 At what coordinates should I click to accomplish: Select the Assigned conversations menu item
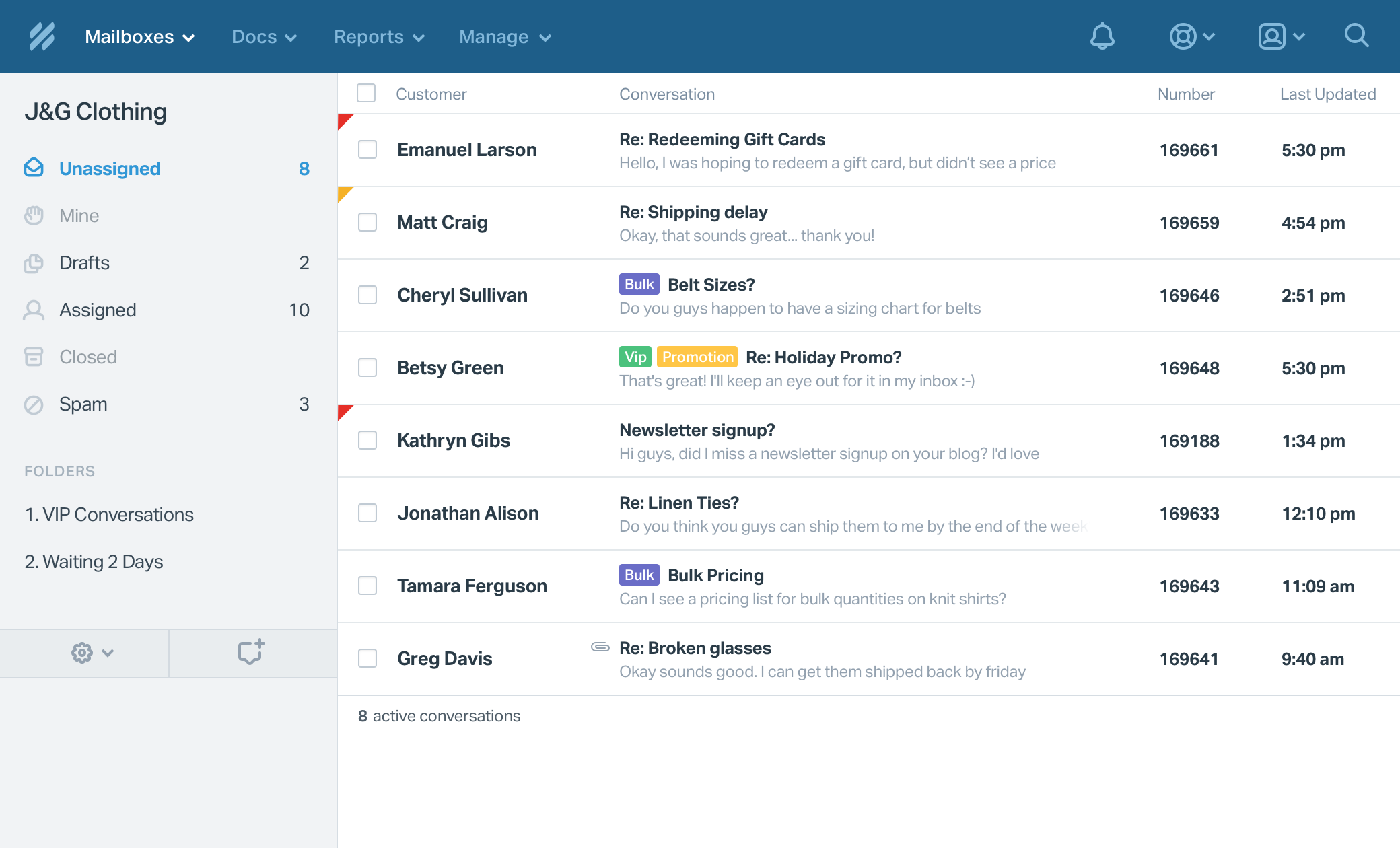point(97,309)
